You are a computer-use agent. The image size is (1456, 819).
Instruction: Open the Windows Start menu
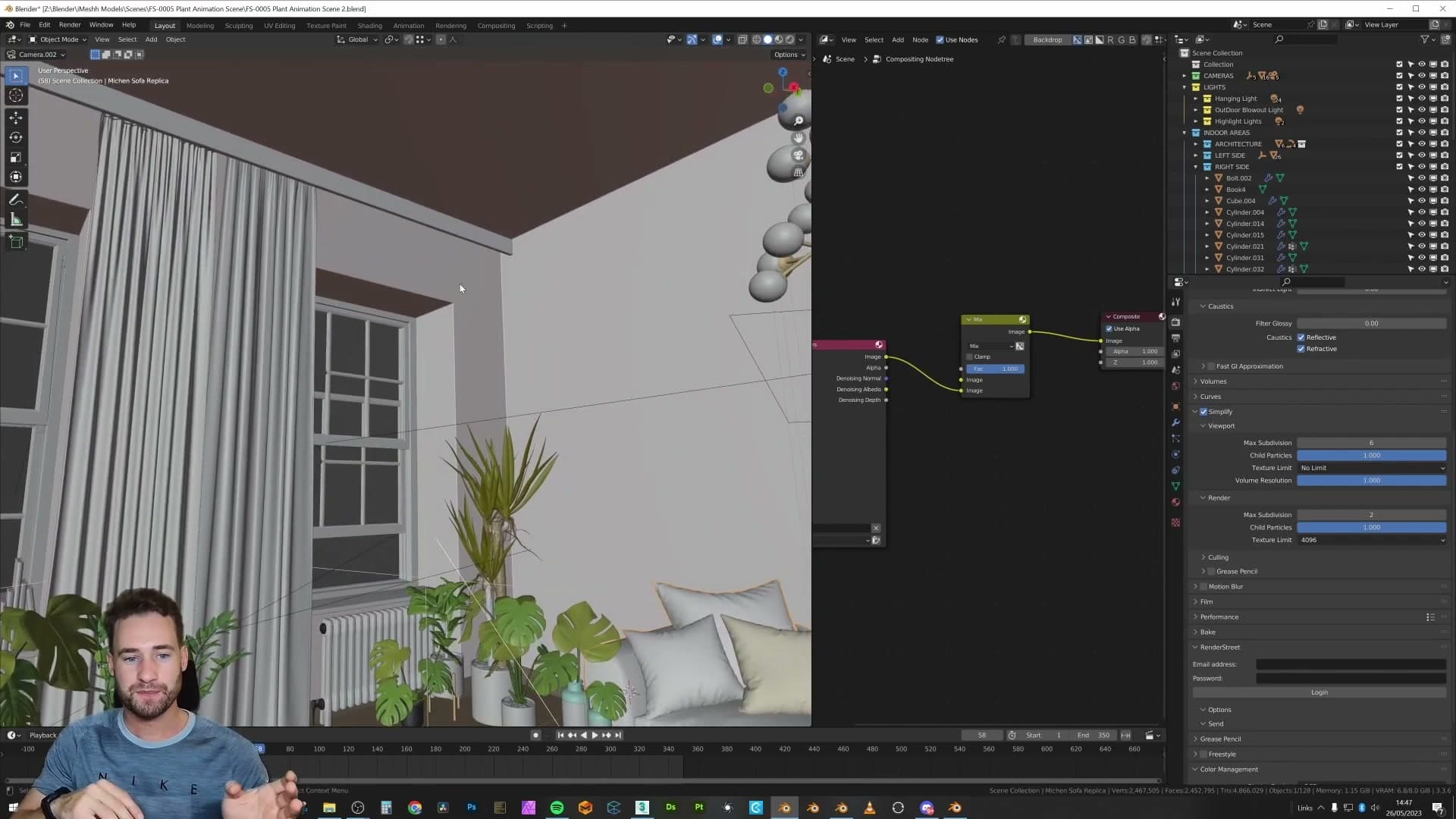coord(13,808)
